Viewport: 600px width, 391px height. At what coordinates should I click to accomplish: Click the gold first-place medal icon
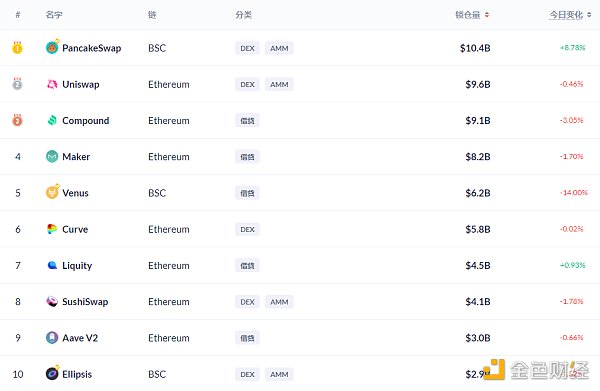point(17,47)
